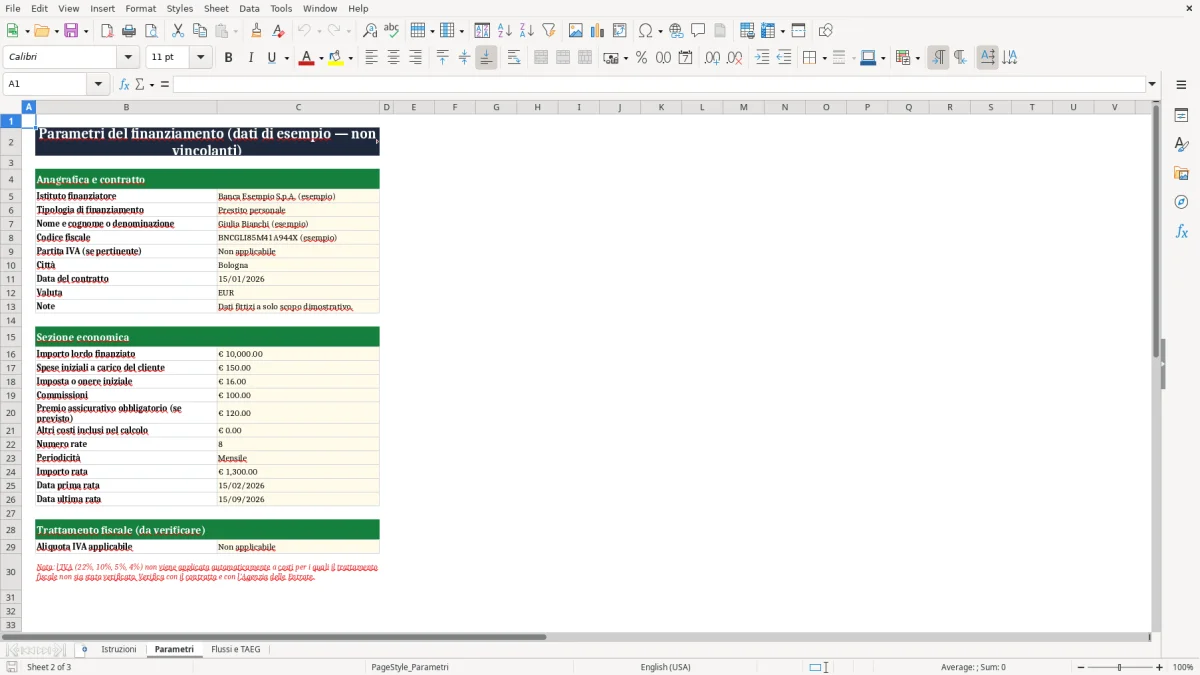This screenshot has width=1200, height=675.
Task: Toggle Align Bottom vertical alignment
Action: [486, 58]
